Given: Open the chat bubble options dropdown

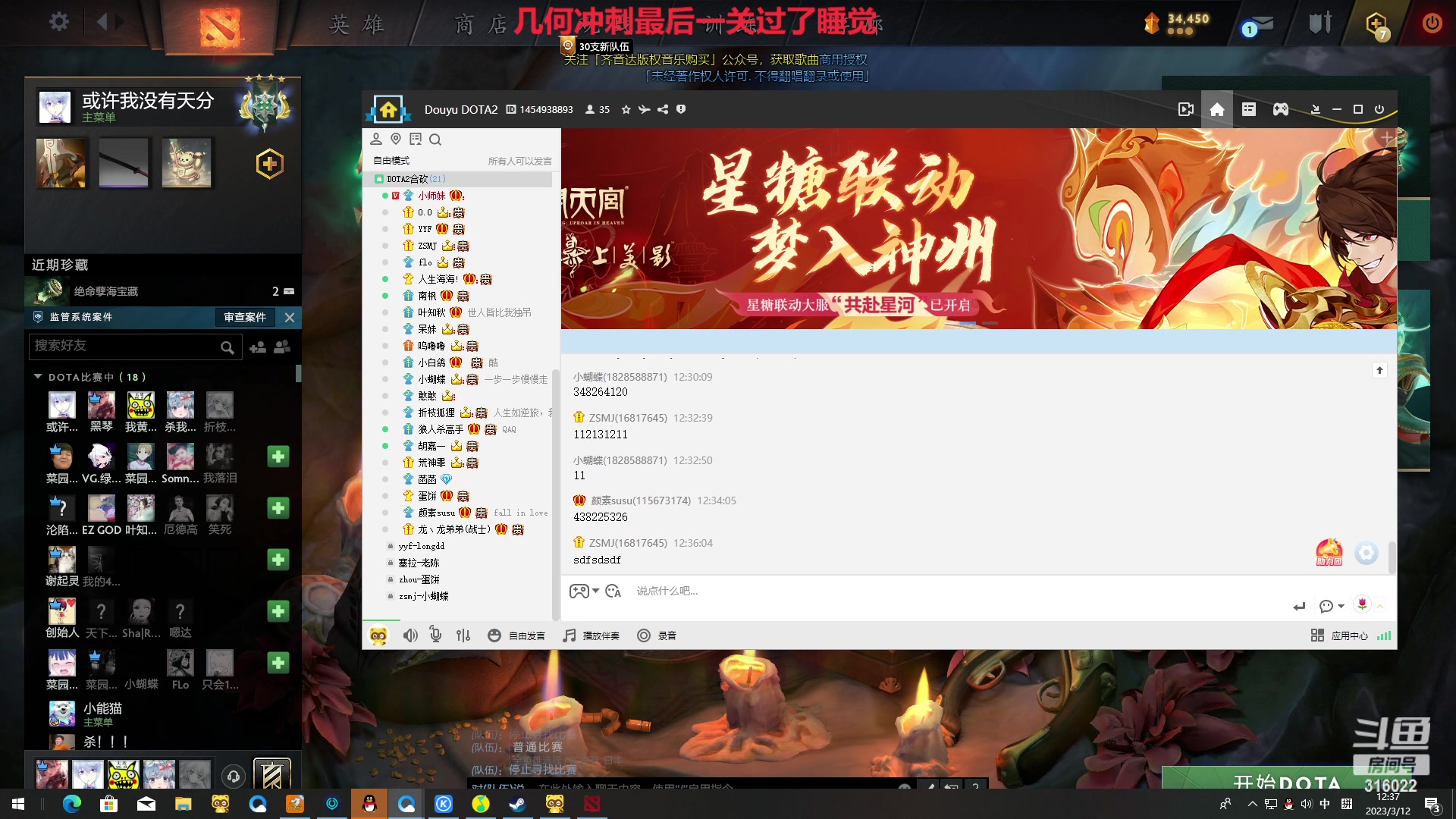Looking at the screenshot, I should [1331, 606].
